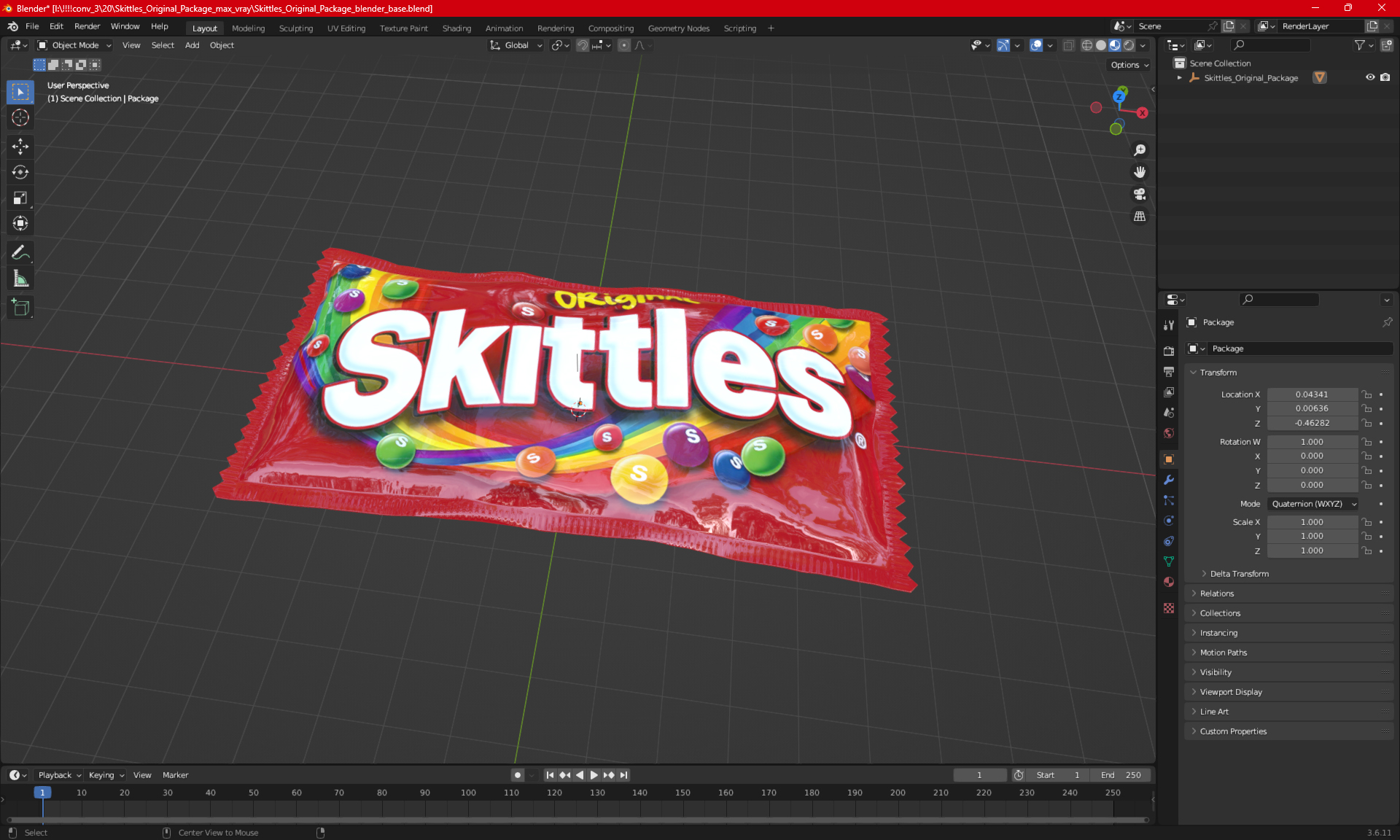Image resolution: width=1400 pixels, height=840 pixels.
Task: Open the Options dropdown in viewport
Action: pyautogui.click(x=1129, y=65)
